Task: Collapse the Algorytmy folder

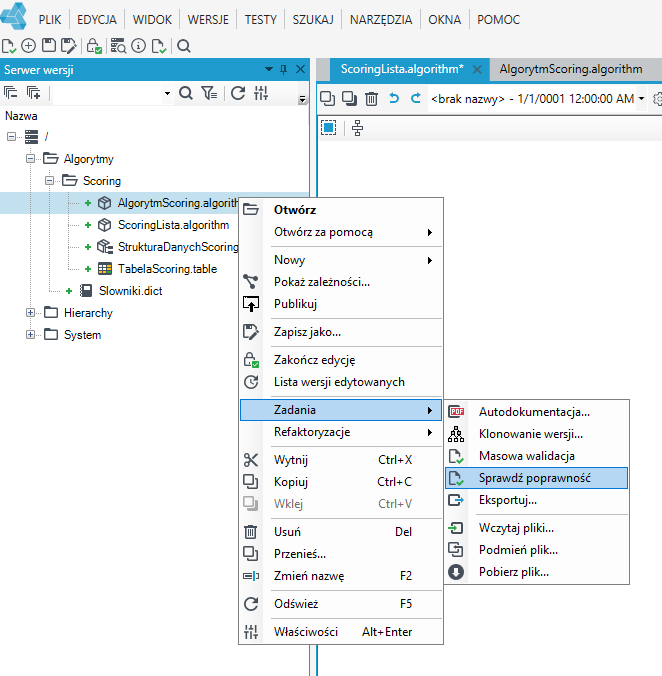Action: click(x=30, y=159)
